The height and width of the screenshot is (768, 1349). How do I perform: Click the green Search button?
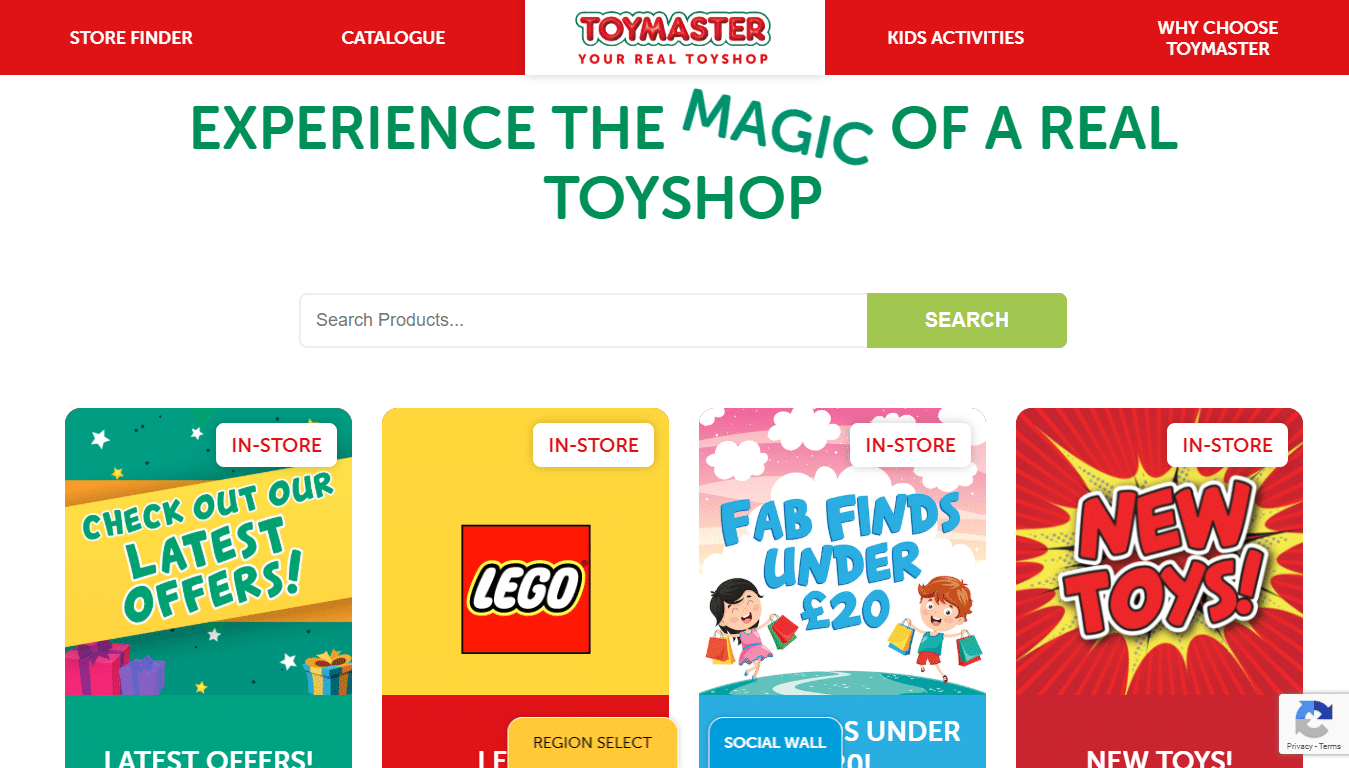click(966, 320)
